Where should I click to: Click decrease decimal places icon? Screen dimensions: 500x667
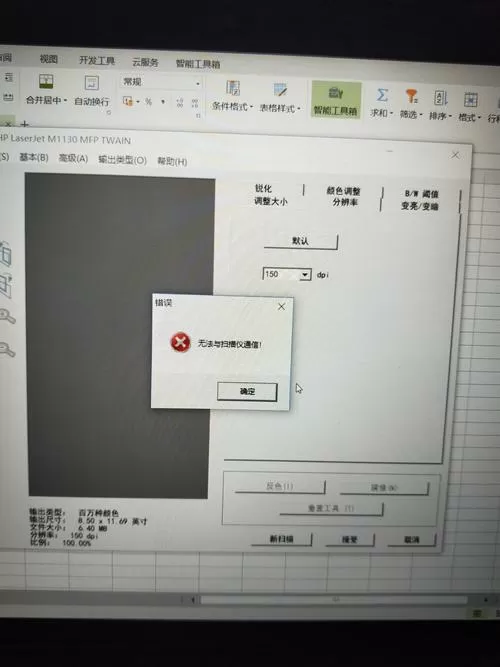click(195, 103)
